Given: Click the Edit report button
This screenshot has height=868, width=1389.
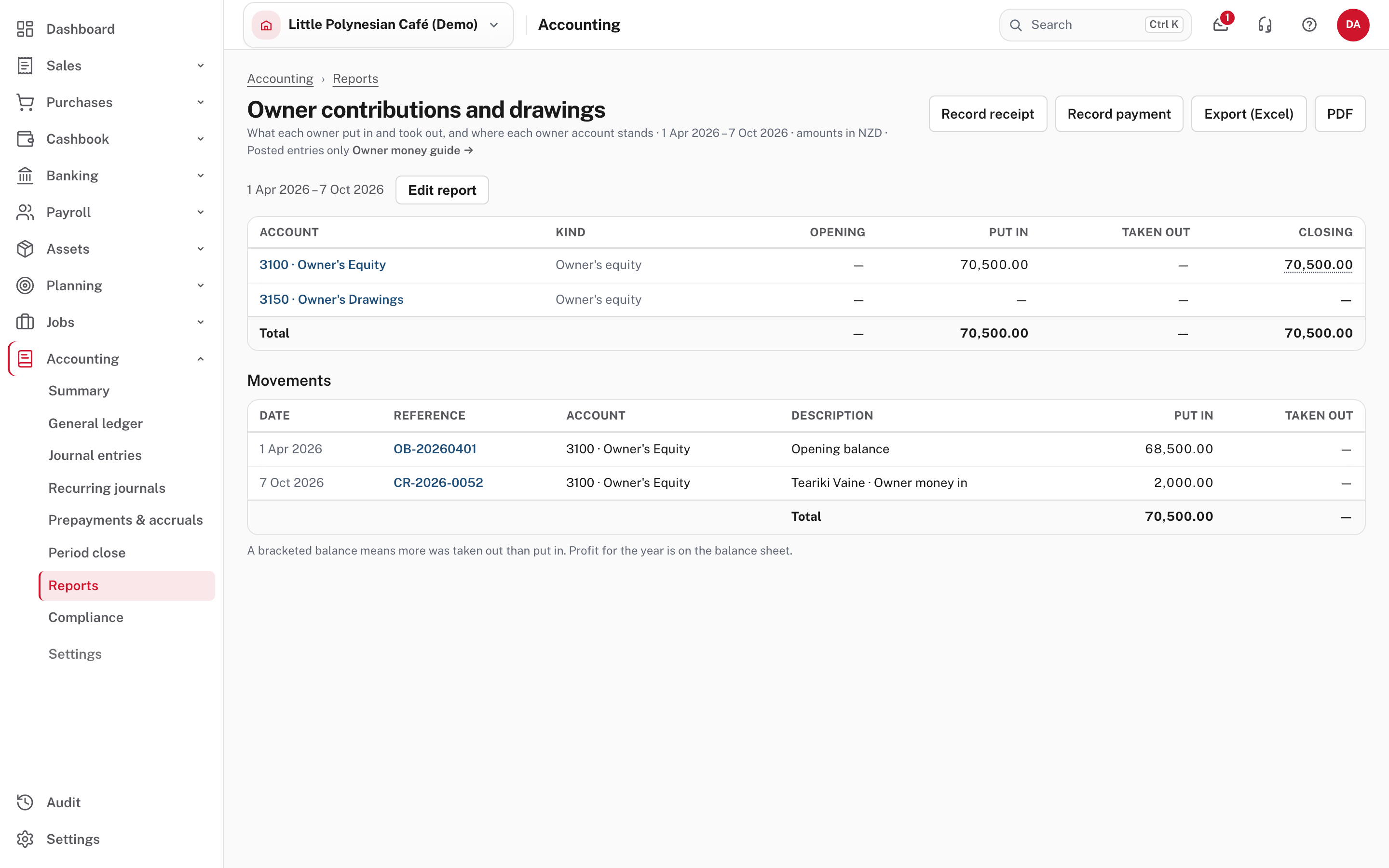Looking at the screenshot, I should pyautogui.click(x=442, y=190).
